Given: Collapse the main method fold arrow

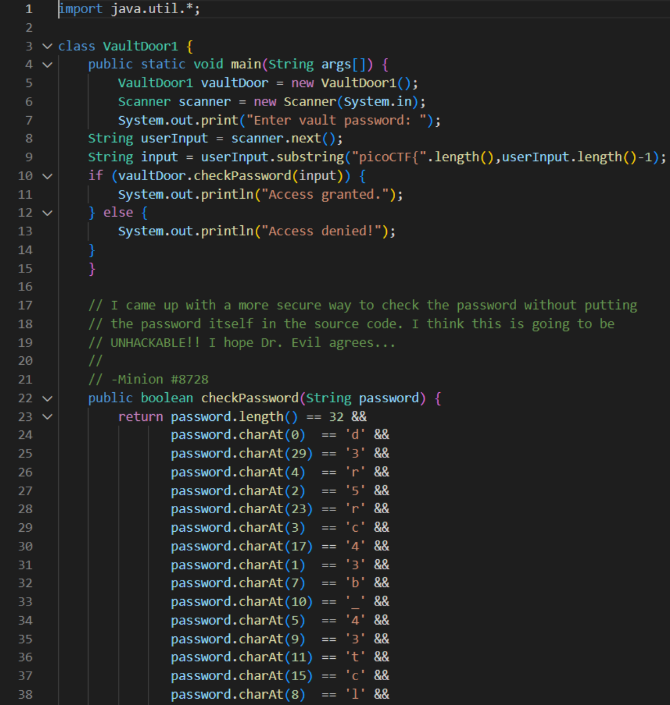Looking at the screenshot, I should pos(47,65).
